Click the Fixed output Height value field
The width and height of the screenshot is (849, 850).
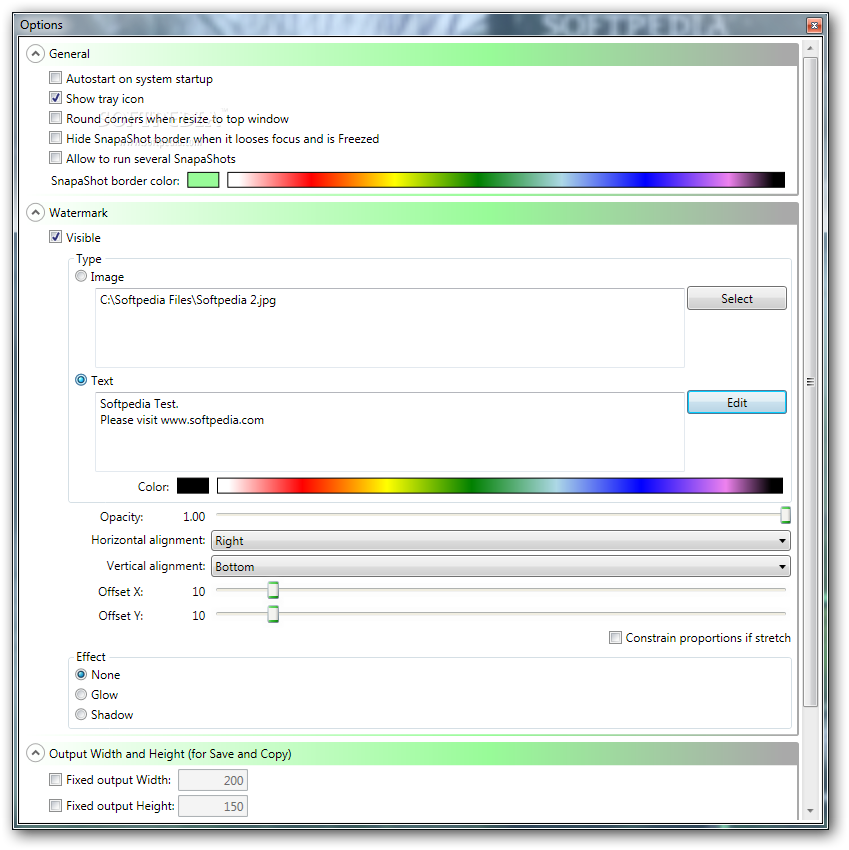click(213, 807)
